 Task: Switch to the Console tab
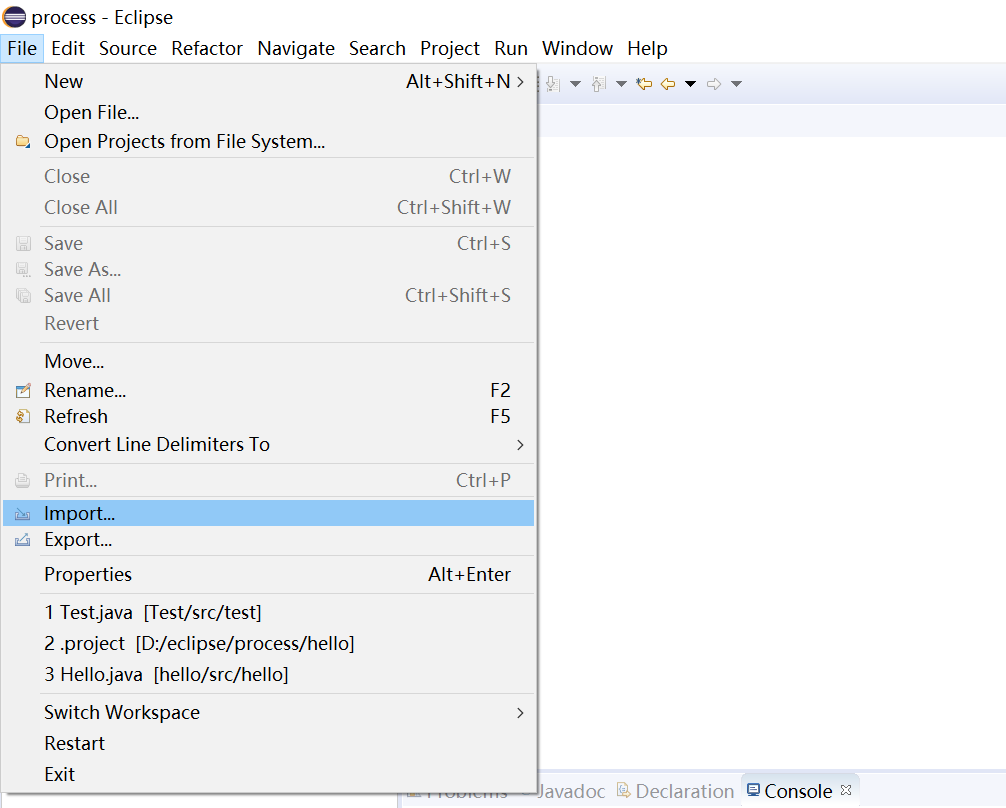click(798, 791)
